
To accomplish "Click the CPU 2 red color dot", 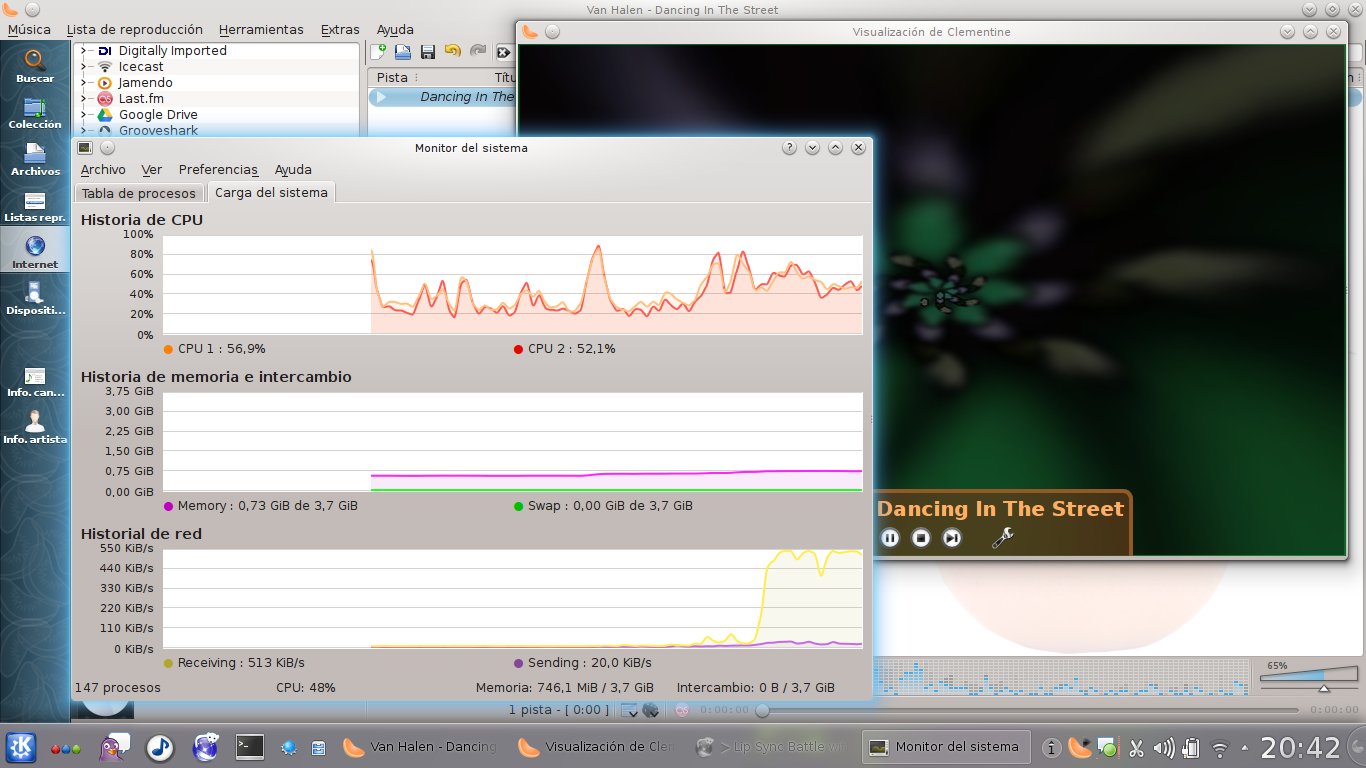I will click(x=518, y=349).
